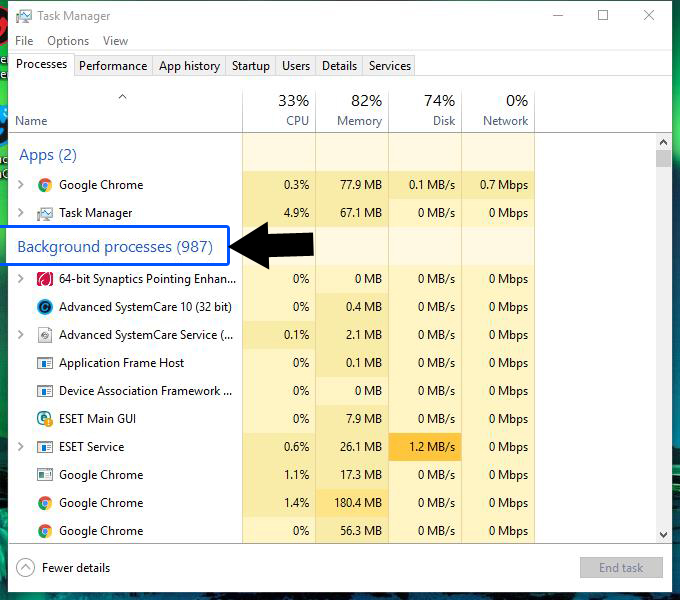Click the Synaptics Pointing Enhancements icon
This screenshot has height=600, width=680.
45,279
